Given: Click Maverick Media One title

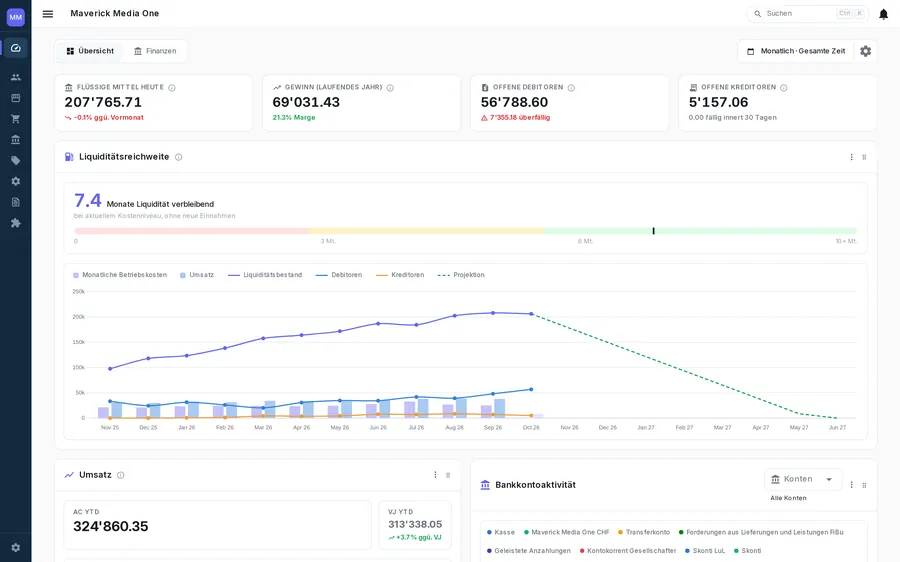Looking at the screenshot, I should coord(115,13).
